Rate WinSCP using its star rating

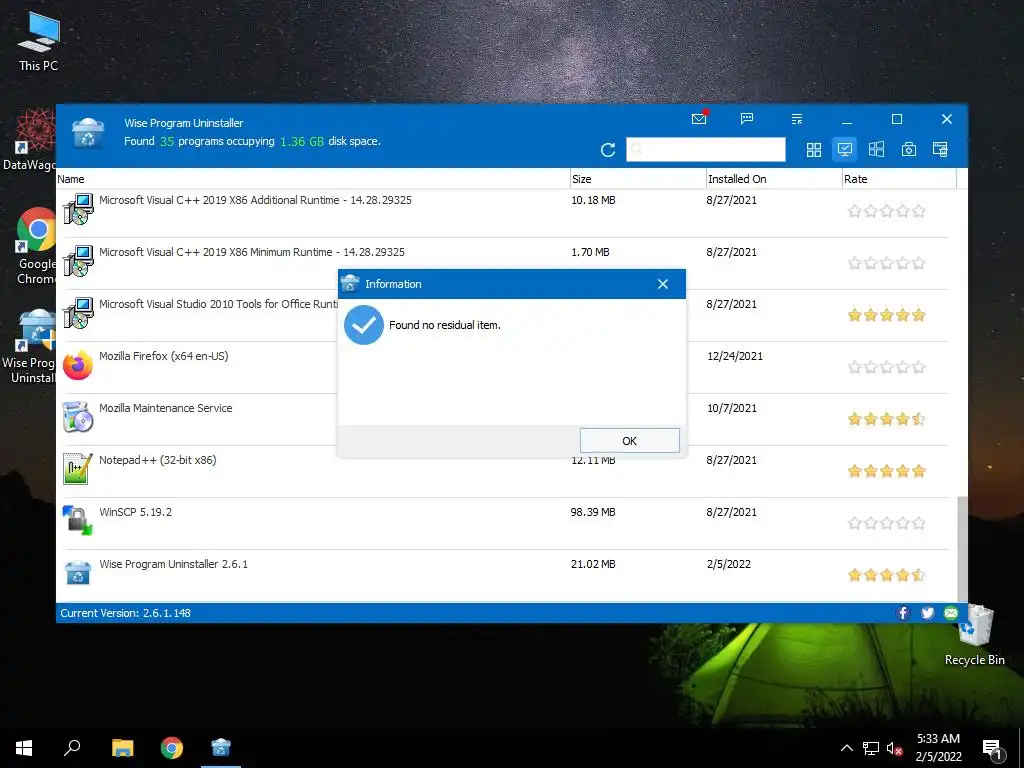886,523
